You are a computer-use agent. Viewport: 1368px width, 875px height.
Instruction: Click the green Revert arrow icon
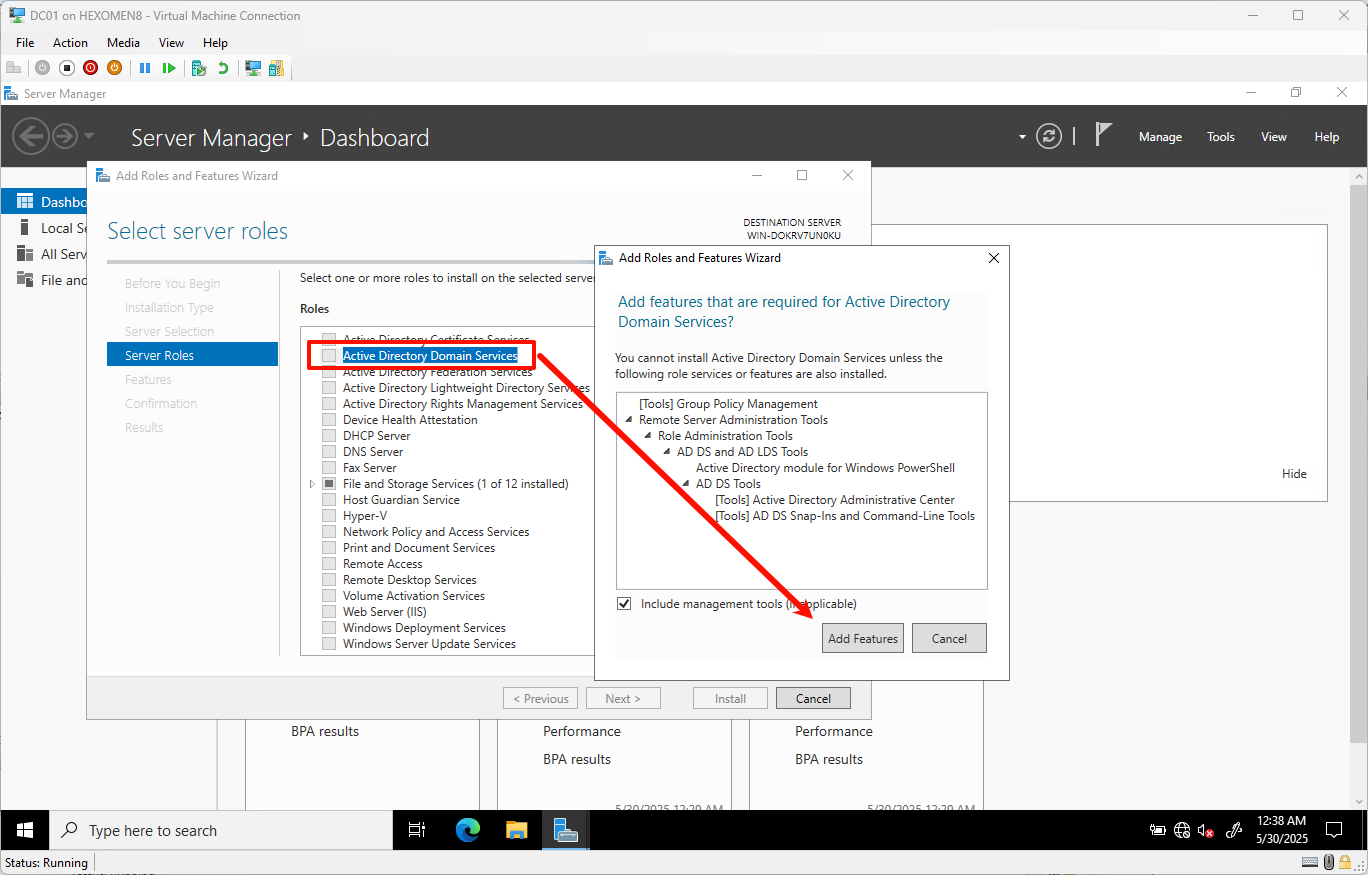223,68
